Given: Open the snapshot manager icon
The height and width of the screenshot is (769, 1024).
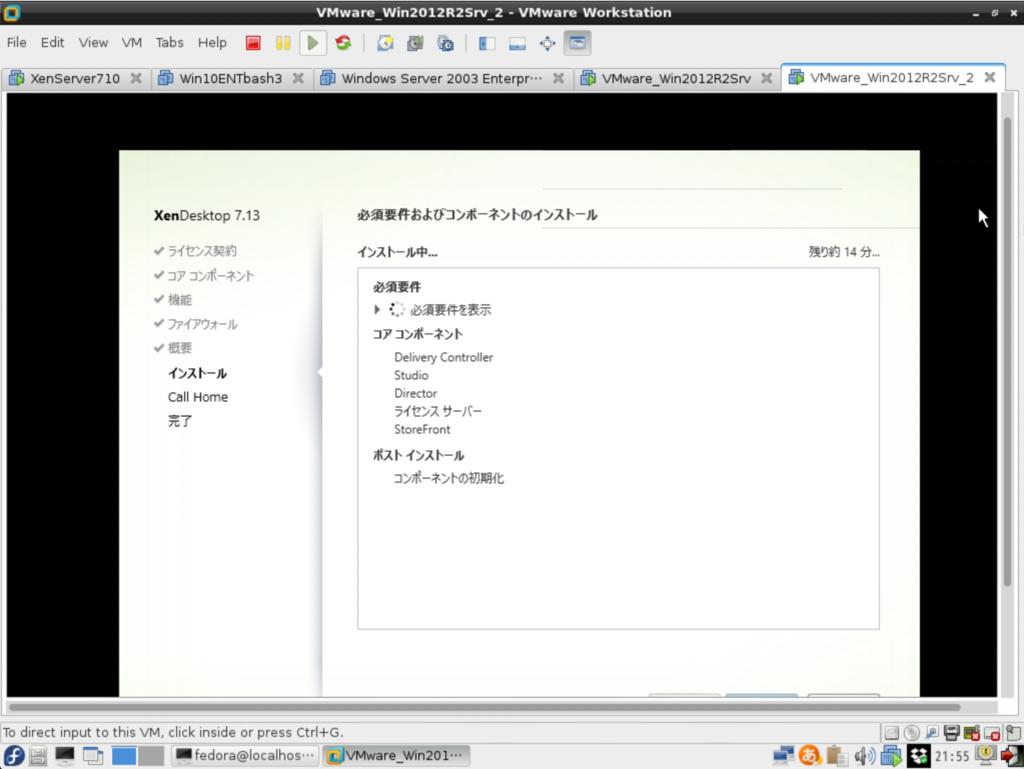Looking at the screenshot, I should (446, 43).
